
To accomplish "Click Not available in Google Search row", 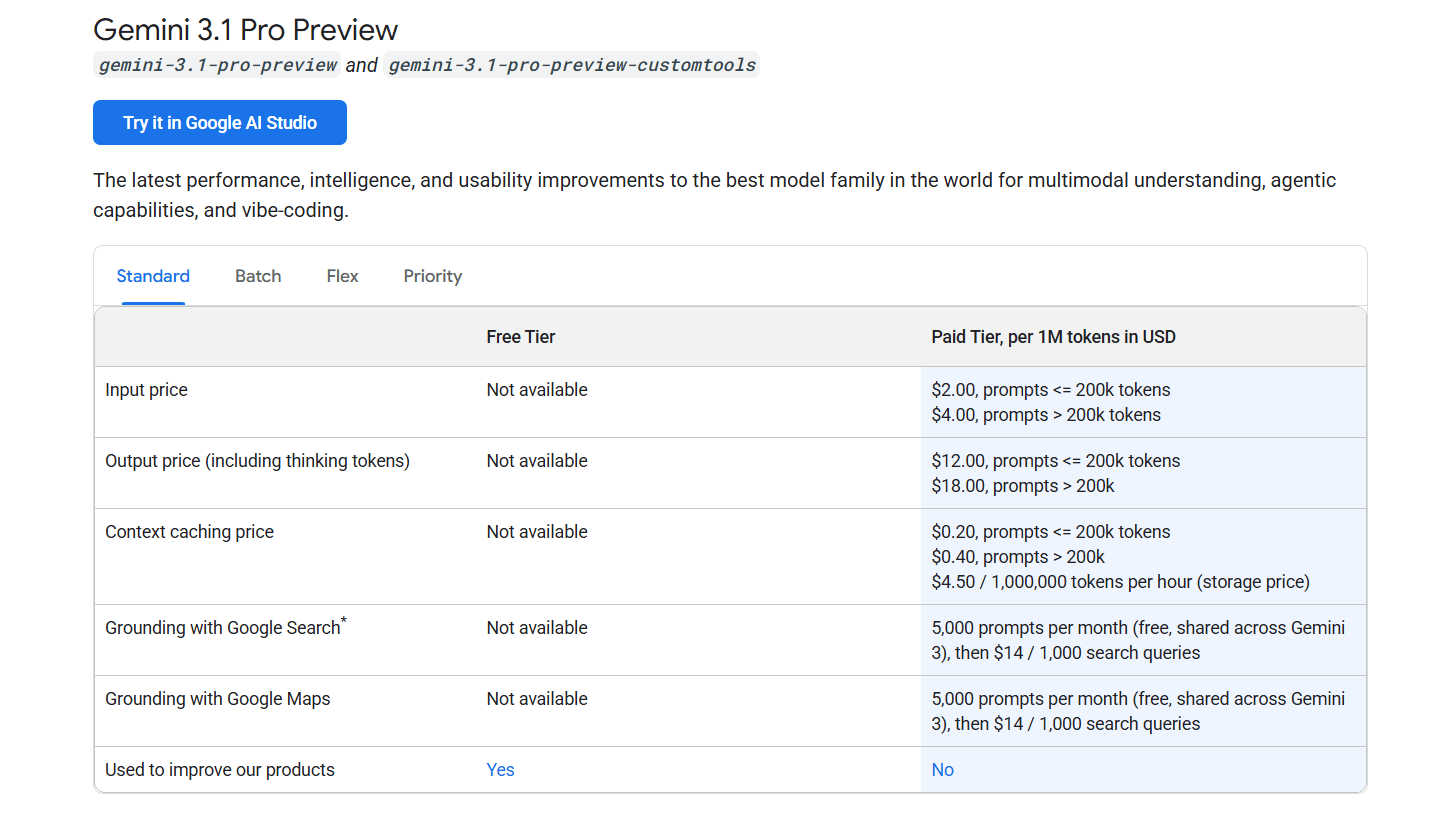I will pyautogui.click(x=537, y=628).
